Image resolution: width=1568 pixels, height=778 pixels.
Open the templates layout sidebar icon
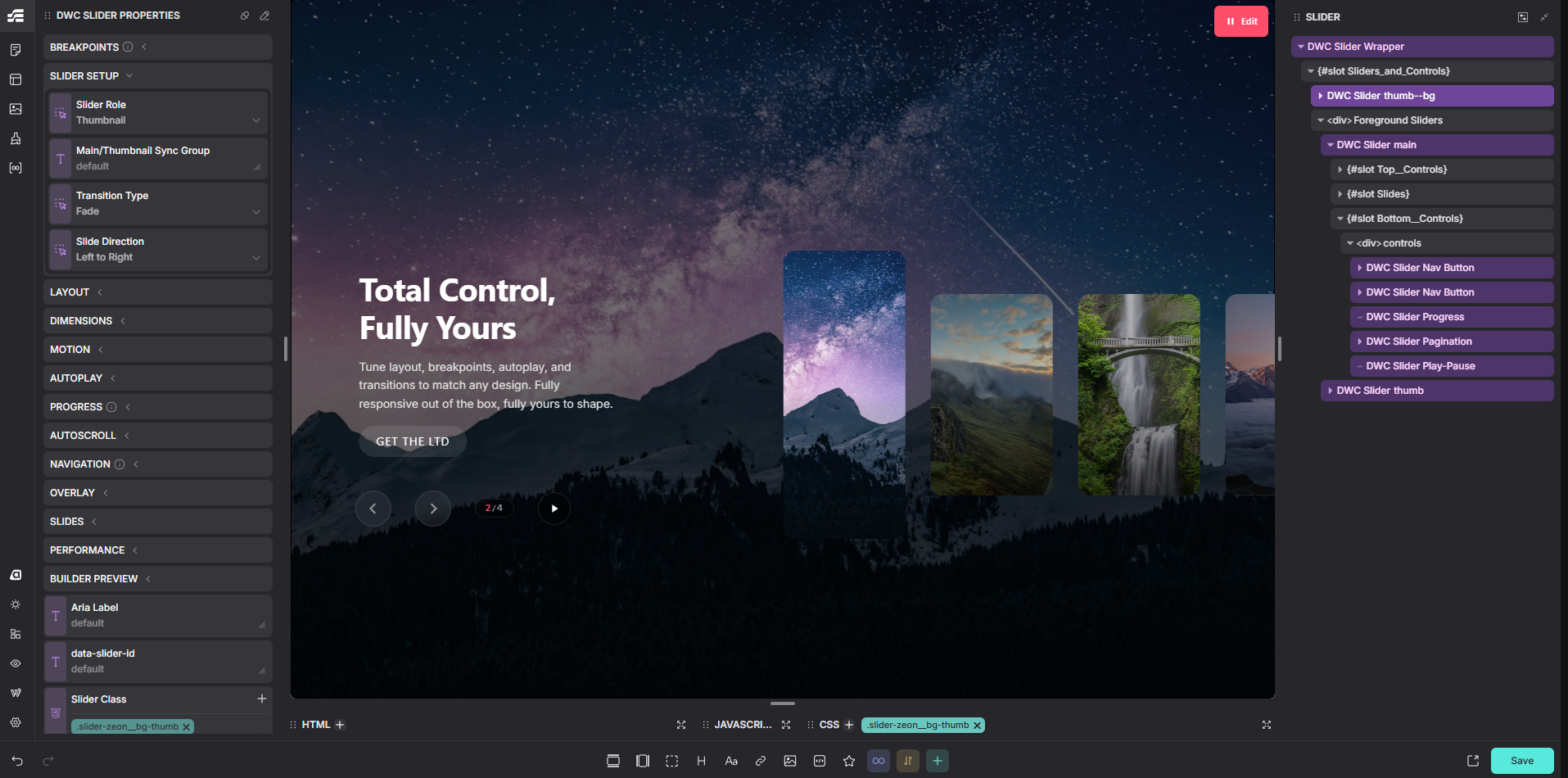16,79
